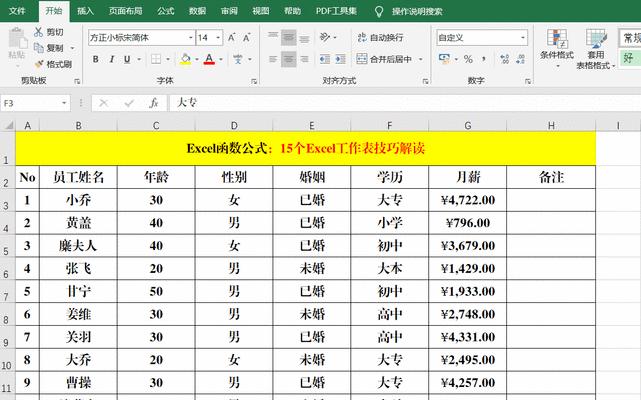Image resolution: width=641 pixels, height=400 pixels.
Task: Select cell with ¥4,722.00
Action: (x=468, y=200)
